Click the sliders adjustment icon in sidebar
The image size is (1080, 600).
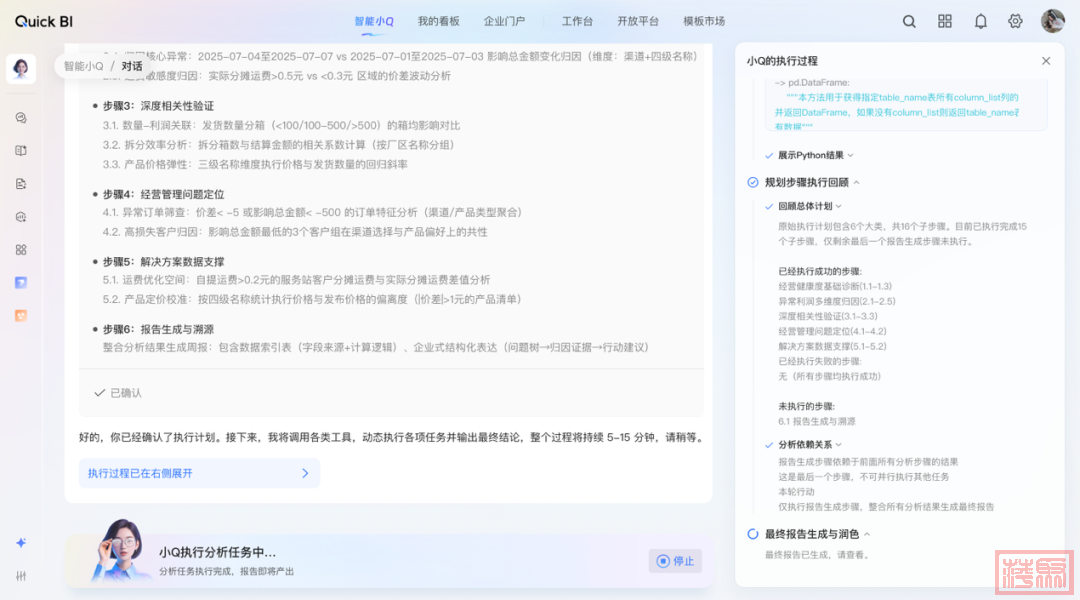(21, 575)
